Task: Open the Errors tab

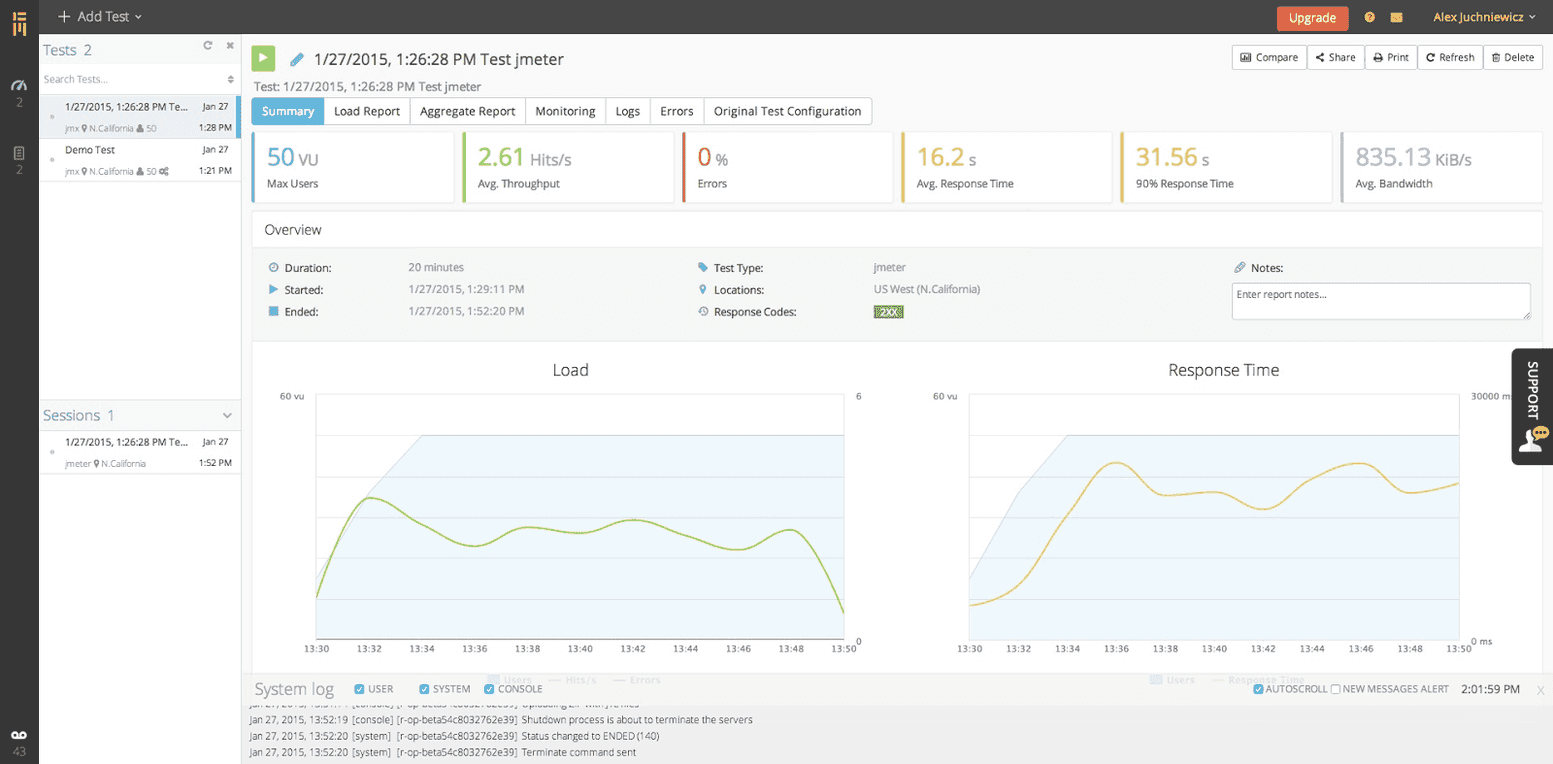Action: [676, 111]
